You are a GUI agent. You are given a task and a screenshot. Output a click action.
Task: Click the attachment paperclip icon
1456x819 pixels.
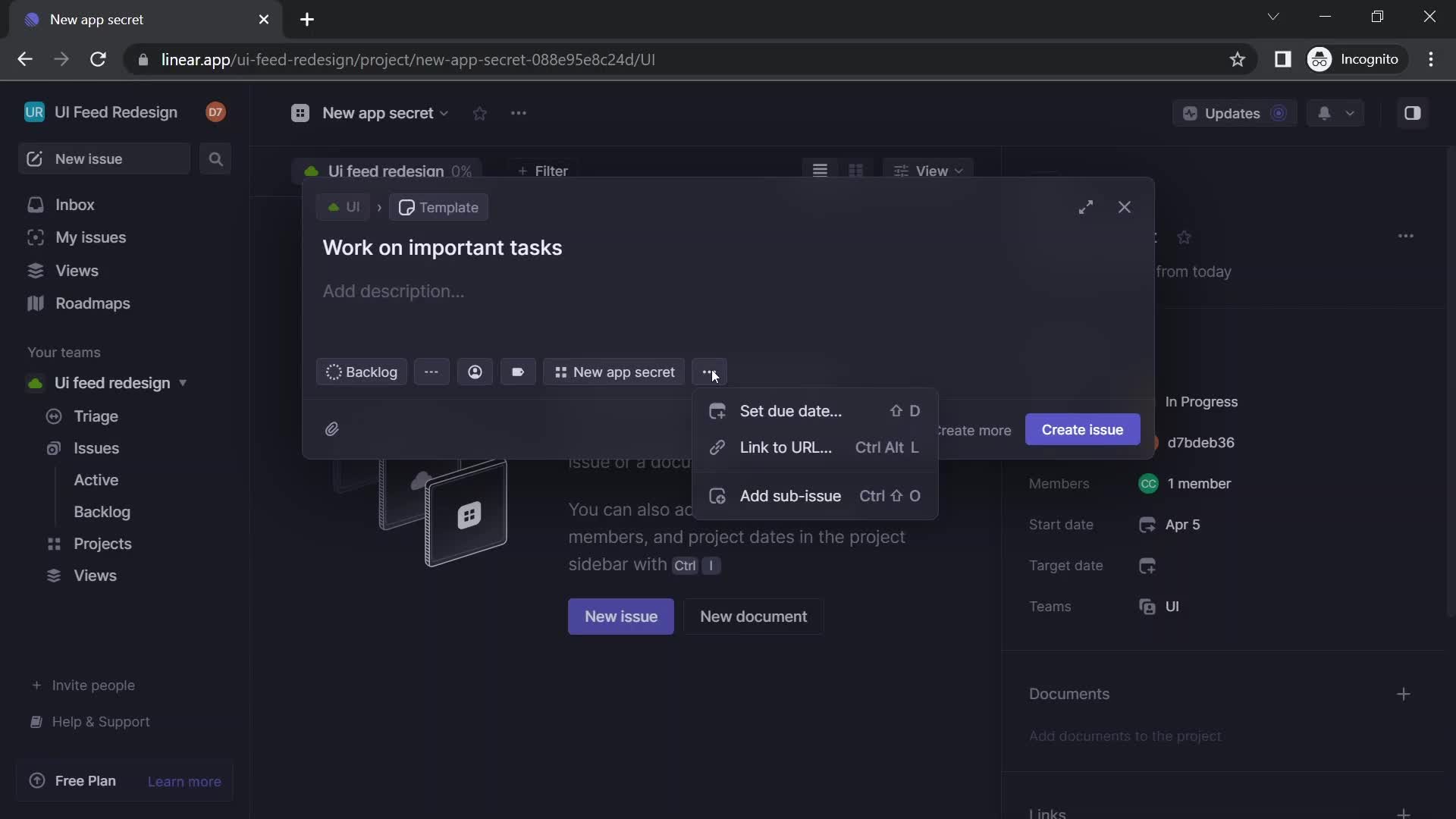(332, 429)
